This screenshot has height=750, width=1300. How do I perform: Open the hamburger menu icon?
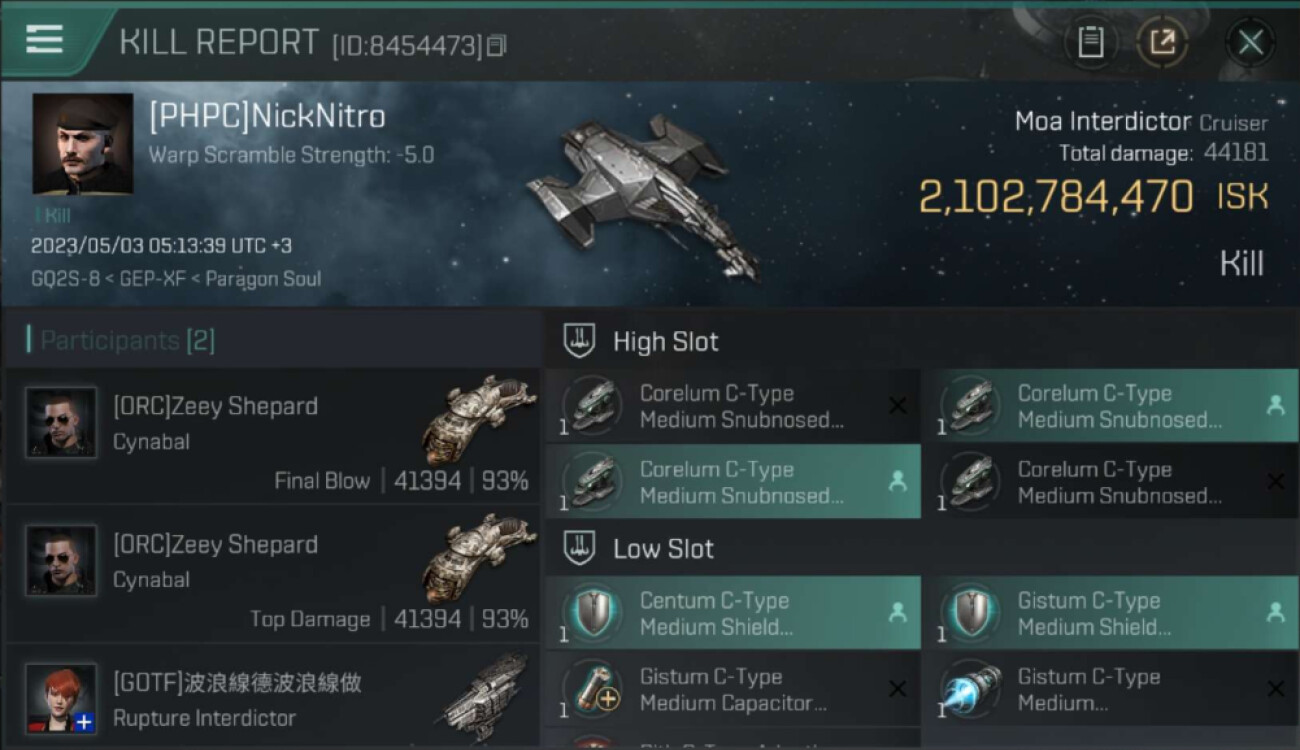click(x=44, y=39)
